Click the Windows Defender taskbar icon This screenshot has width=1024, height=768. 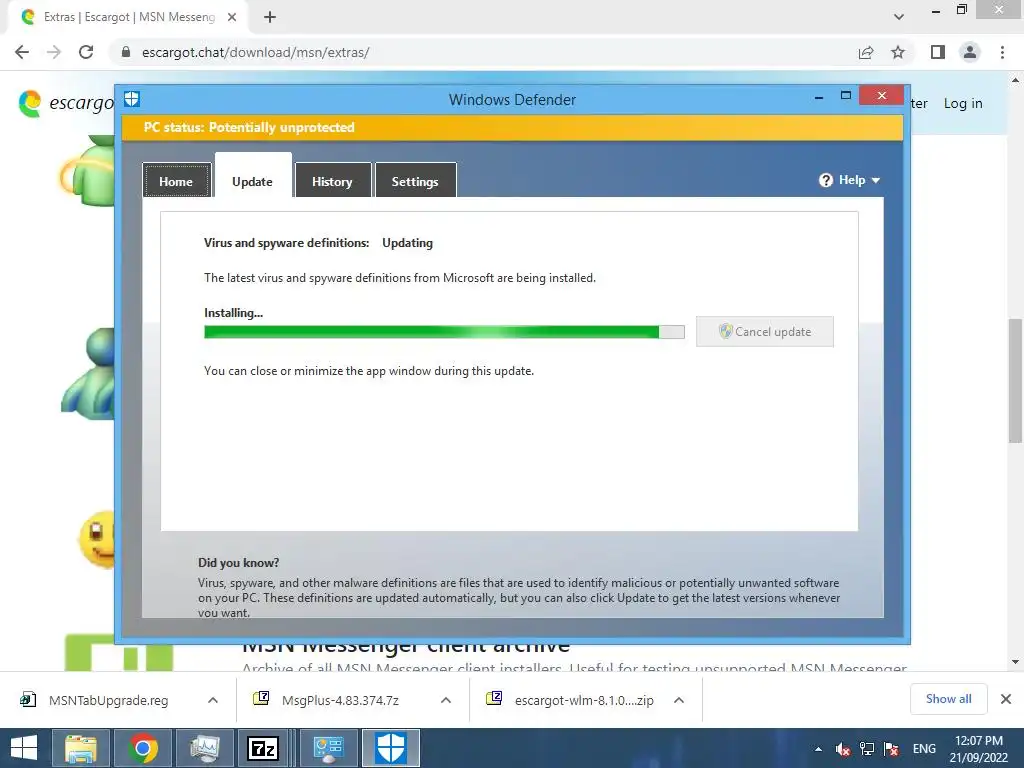(391, 748)
